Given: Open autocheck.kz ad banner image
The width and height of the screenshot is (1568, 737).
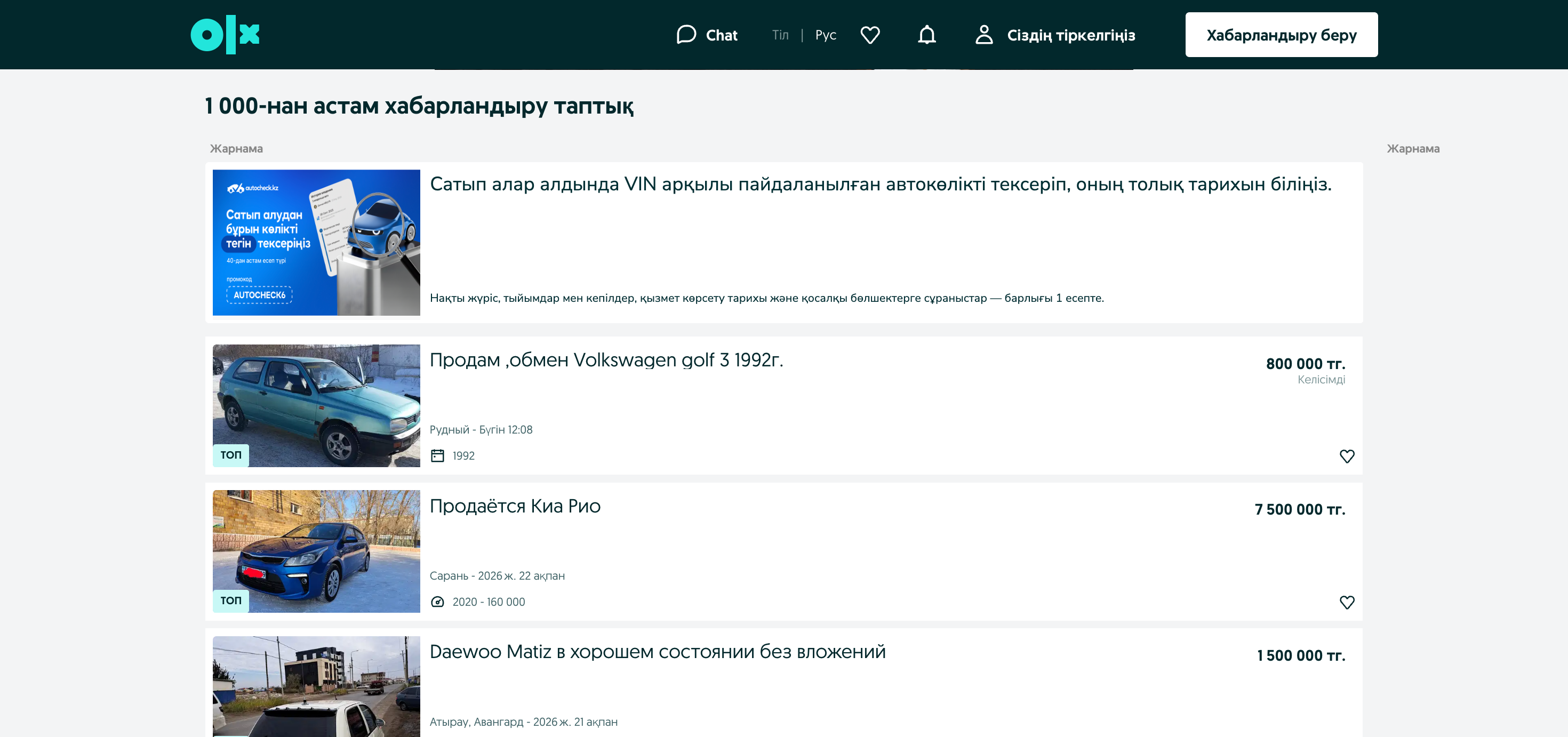Looking at the screenshot, I should pos(316,242).
